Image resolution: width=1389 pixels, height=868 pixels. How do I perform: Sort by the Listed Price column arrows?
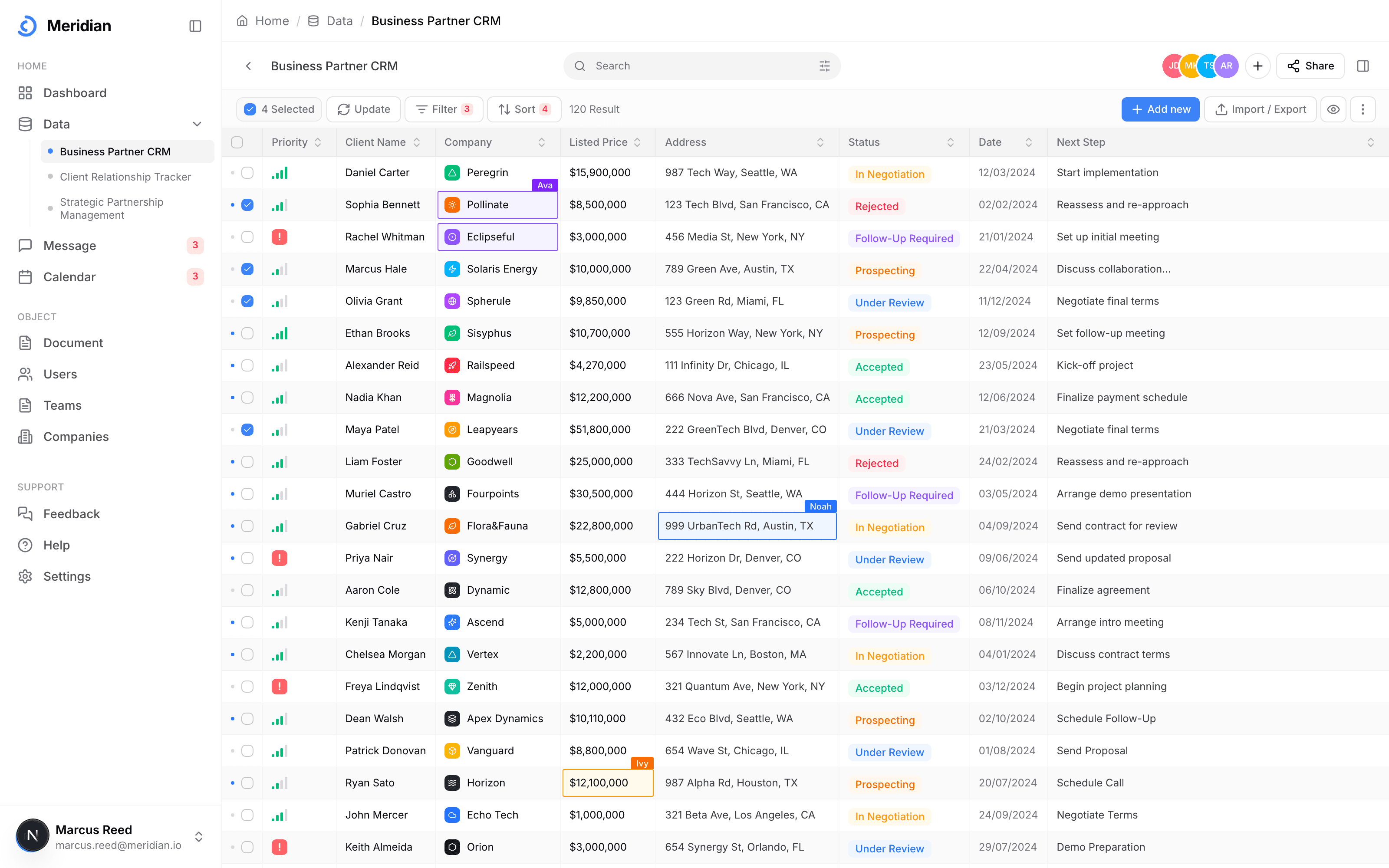637,142
